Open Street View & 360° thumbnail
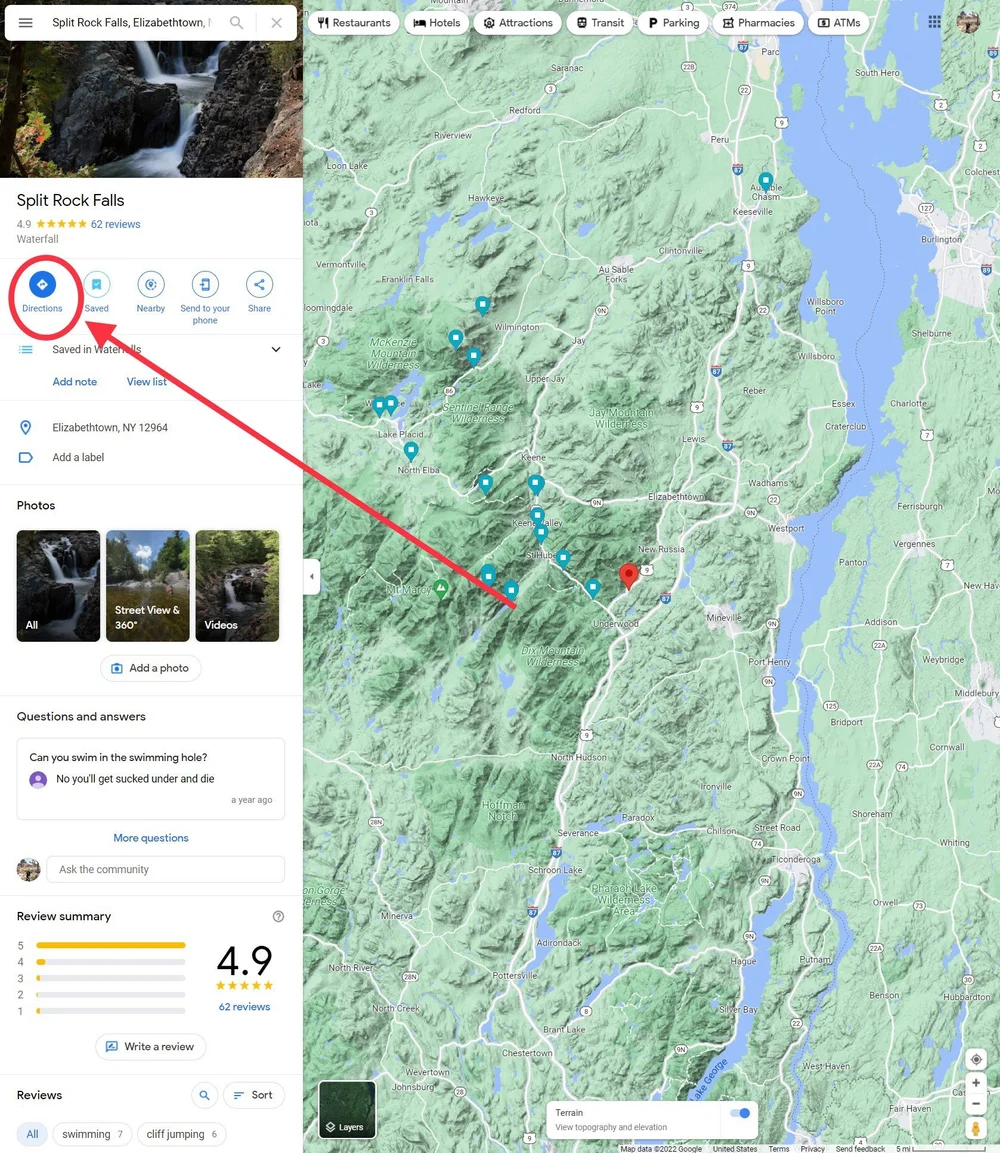 pyautogui.click(x=148, y=586)
